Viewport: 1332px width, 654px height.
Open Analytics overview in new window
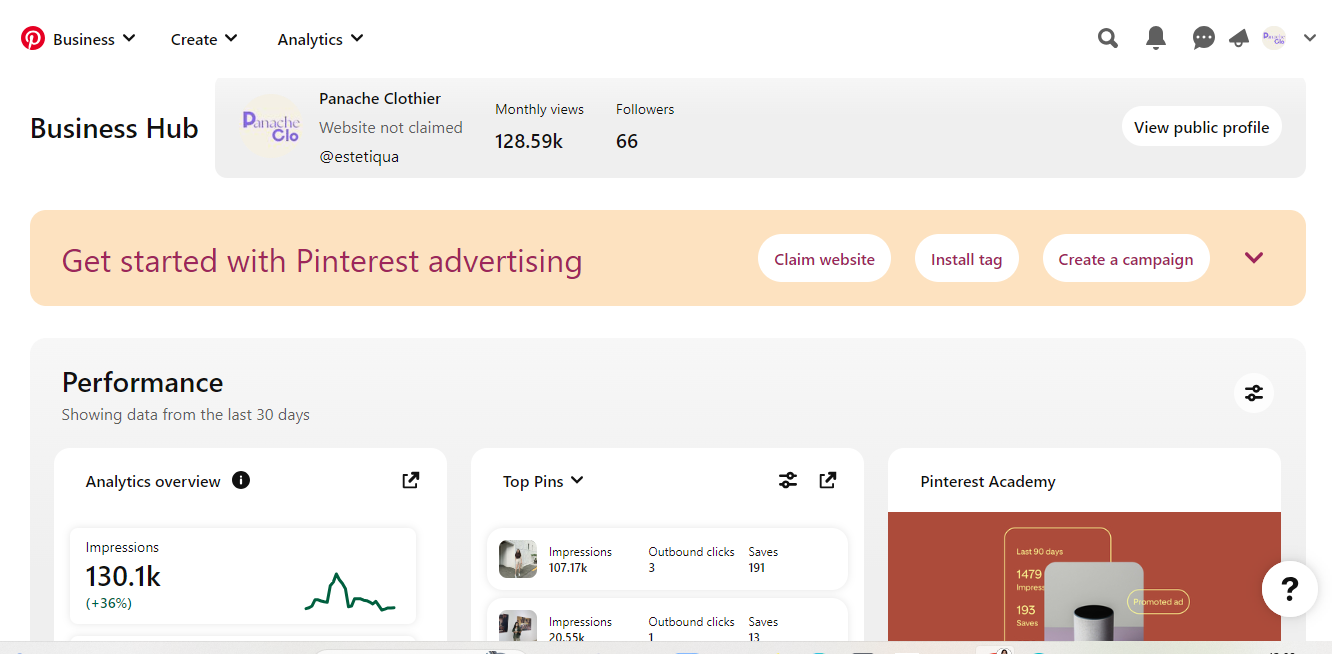coord(410,480)
